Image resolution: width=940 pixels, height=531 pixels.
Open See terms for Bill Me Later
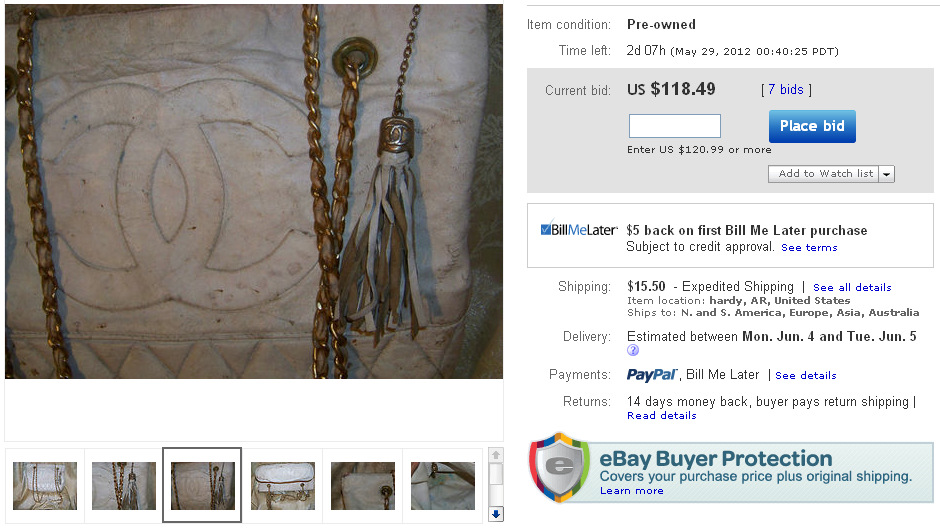point(809,248)
